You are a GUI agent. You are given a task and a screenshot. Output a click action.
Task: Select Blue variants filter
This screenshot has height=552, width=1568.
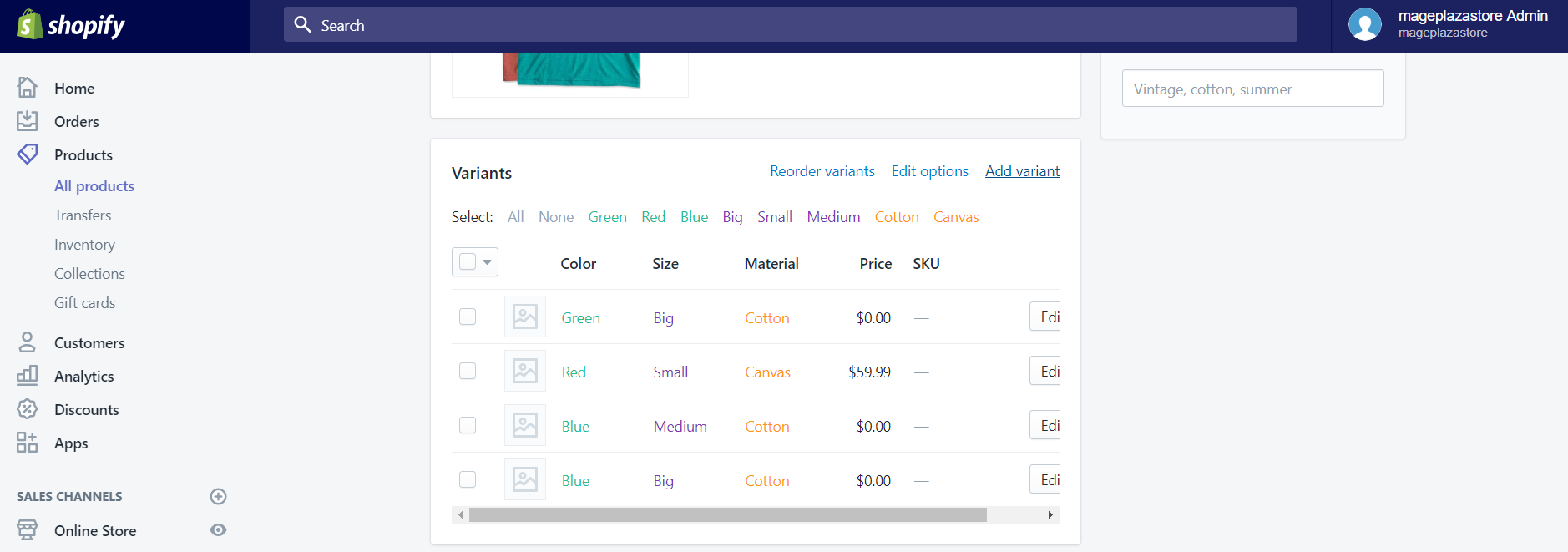(694, 216)
